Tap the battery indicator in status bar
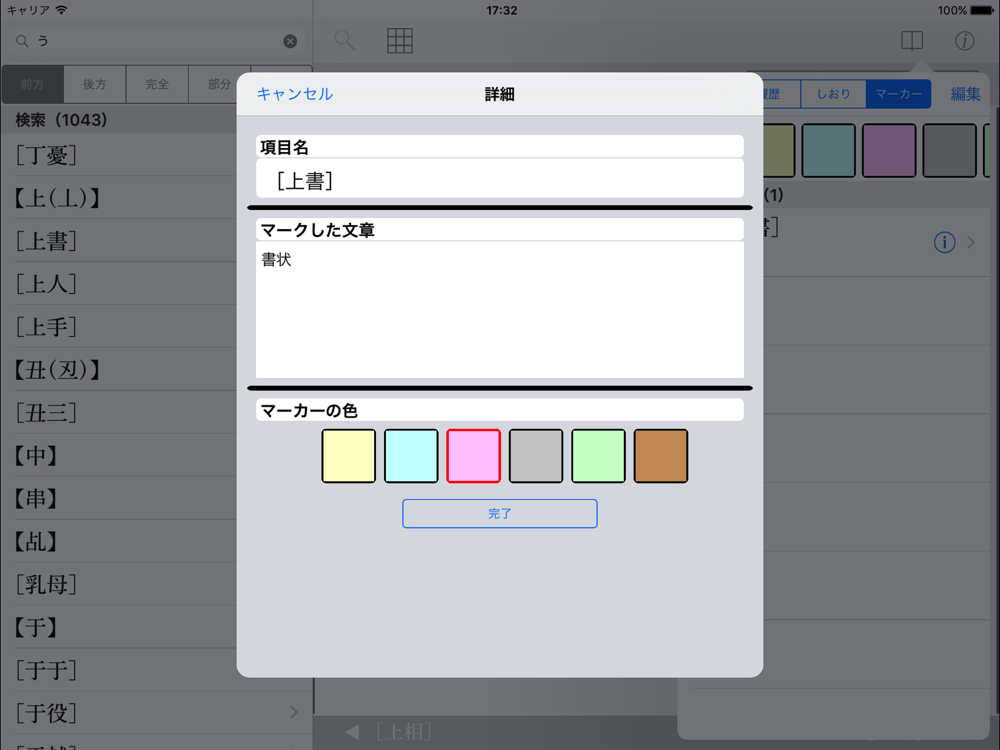The image size is (1000, 750). 982,11
